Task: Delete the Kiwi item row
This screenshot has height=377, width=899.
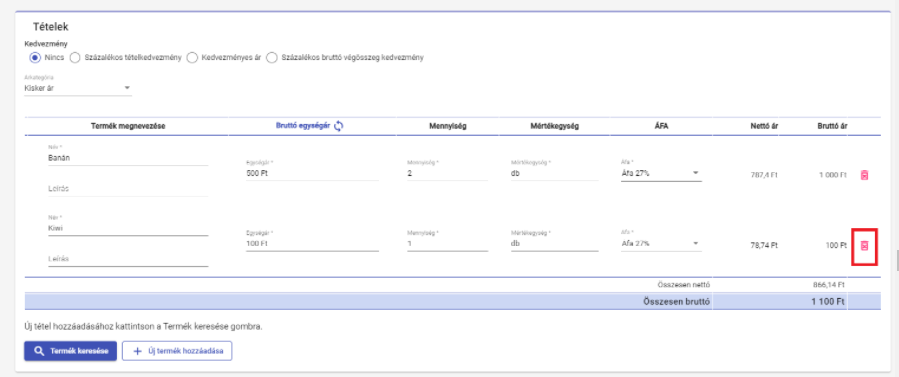Action: [x=865, y=245]
